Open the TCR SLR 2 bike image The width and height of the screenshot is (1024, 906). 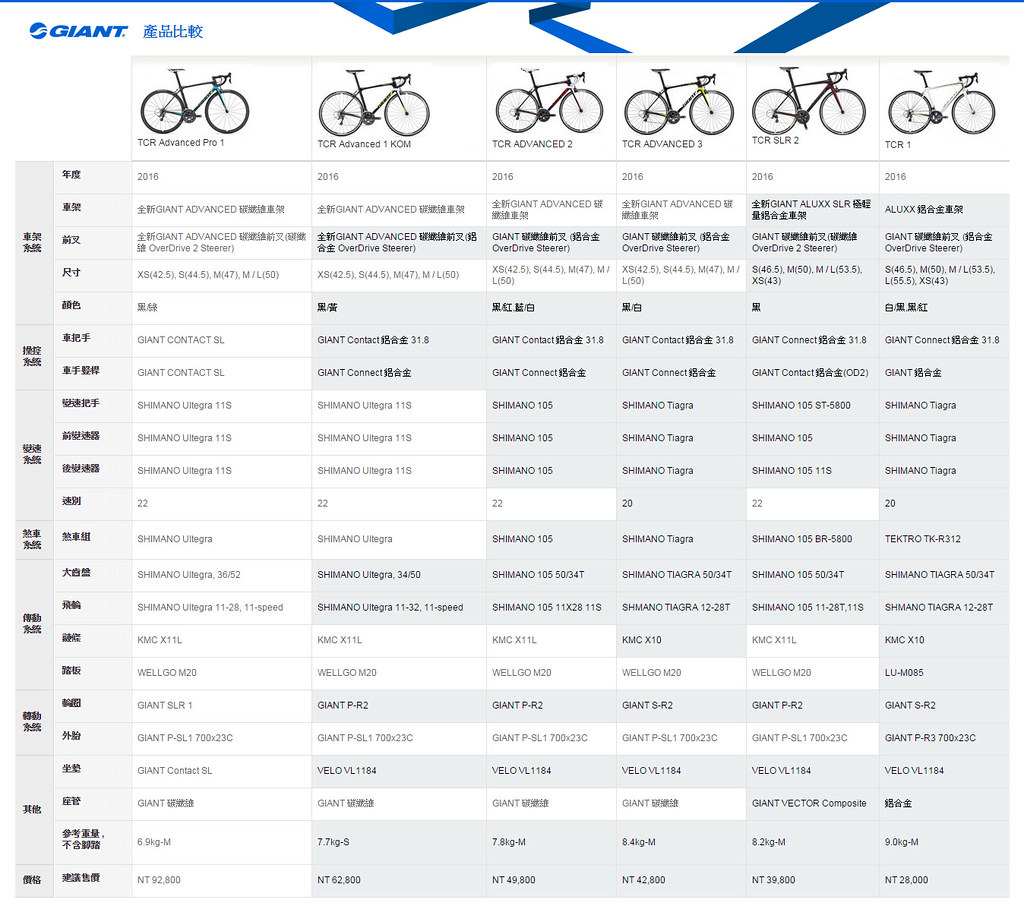coord(808,100)
